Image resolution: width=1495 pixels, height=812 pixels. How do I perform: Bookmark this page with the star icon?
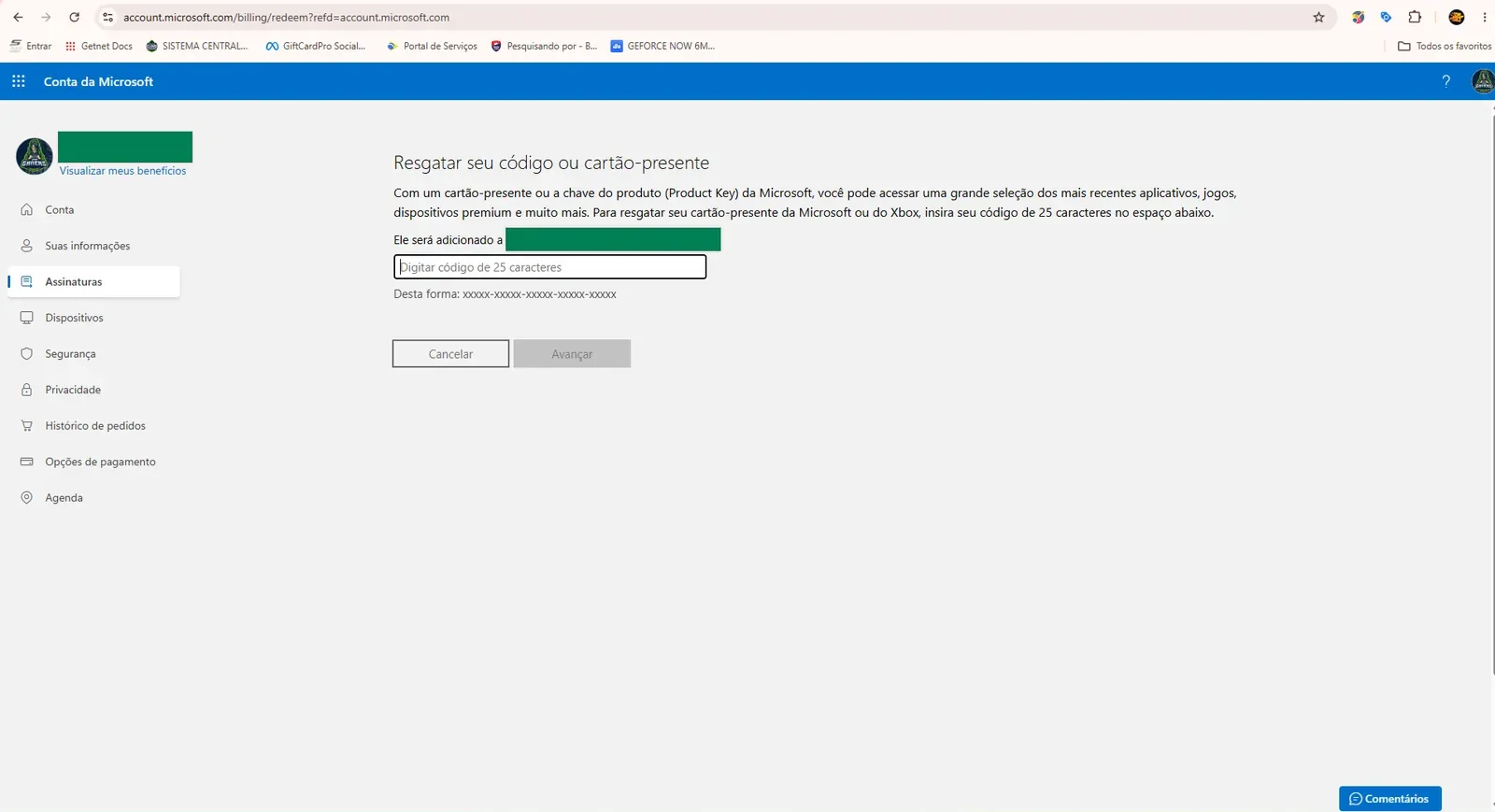(x=1318, y=17)
